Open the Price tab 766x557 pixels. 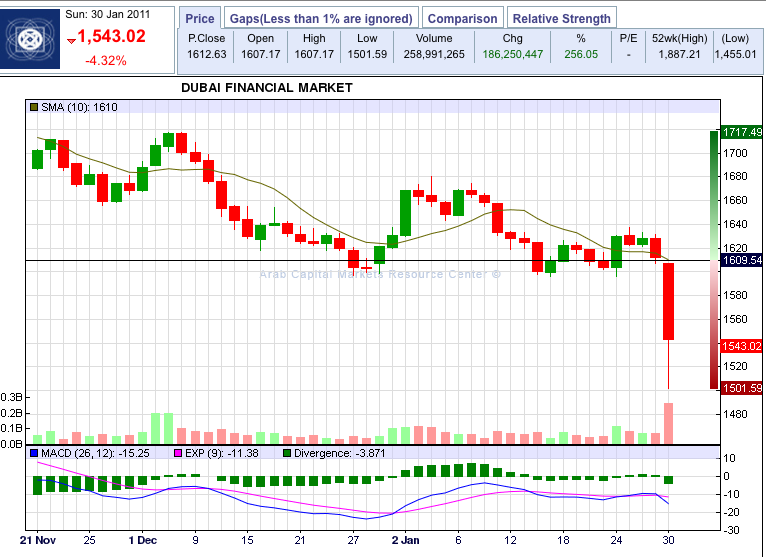point(200,19)
